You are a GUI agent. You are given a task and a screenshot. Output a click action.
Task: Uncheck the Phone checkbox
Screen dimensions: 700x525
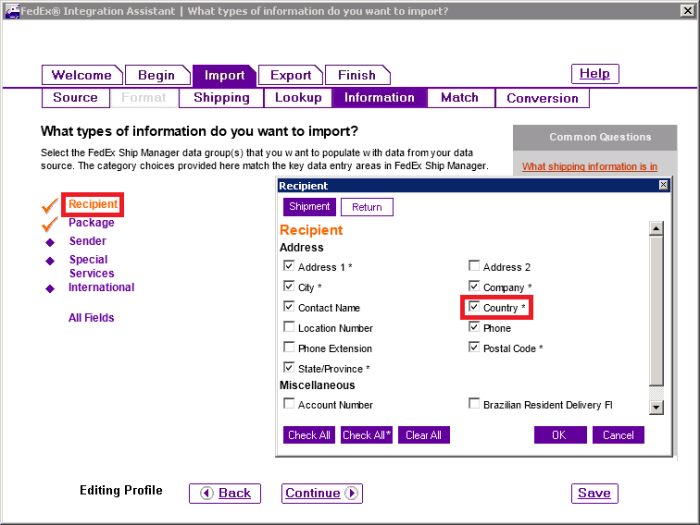(474, 327)
